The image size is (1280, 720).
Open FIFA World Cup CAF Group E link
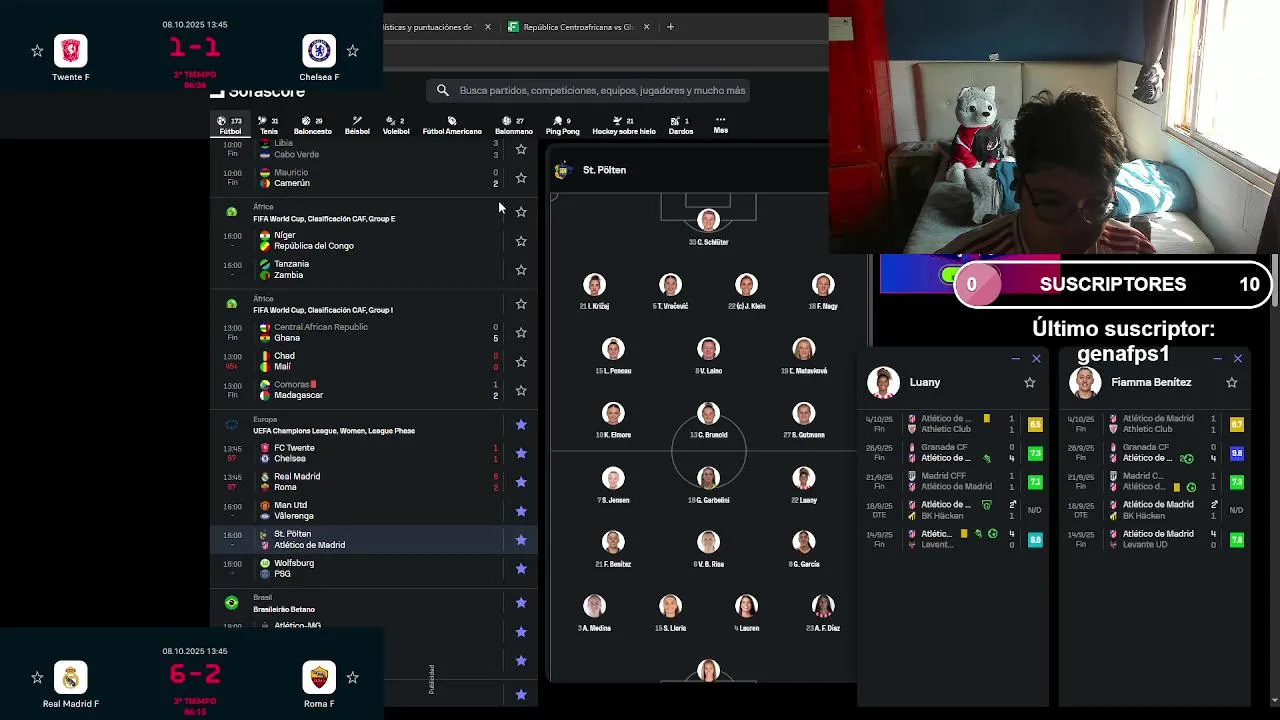(x=324, y=219)
